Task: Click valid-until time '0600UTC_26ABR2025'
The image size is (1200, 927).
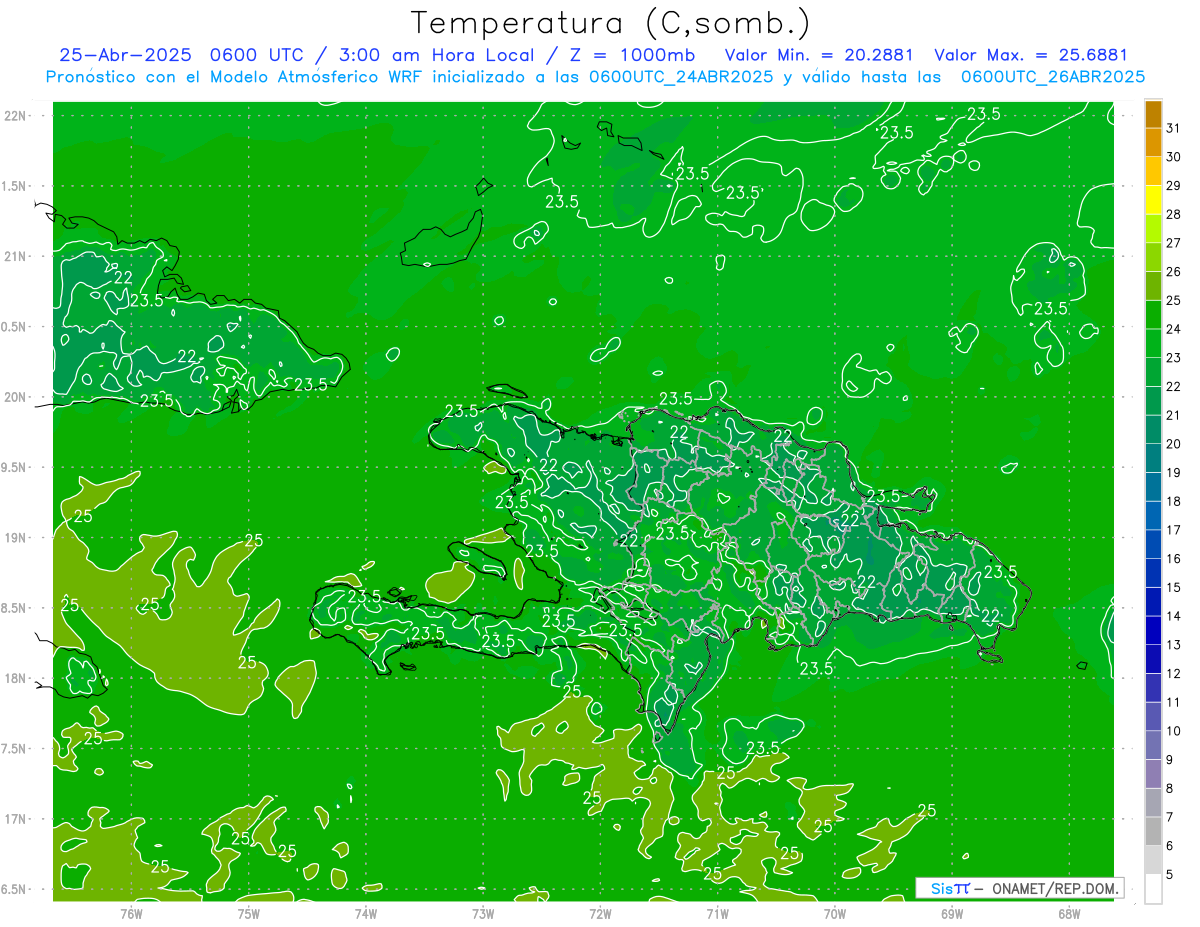Action: [x=1053, y=77]
